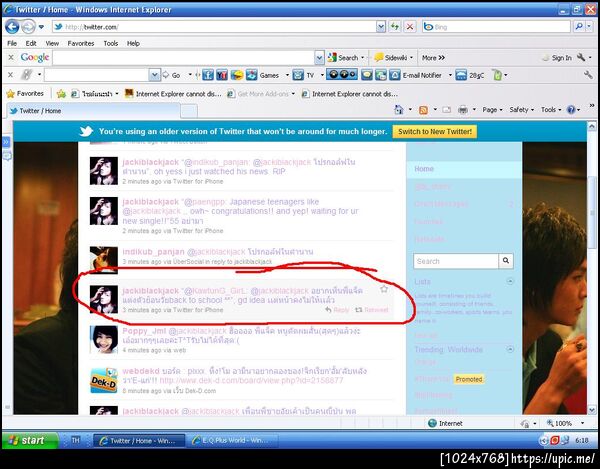Click the Dek-D avatar thumbnail
The width and height of the screenshot is (600, 469).
104,381
